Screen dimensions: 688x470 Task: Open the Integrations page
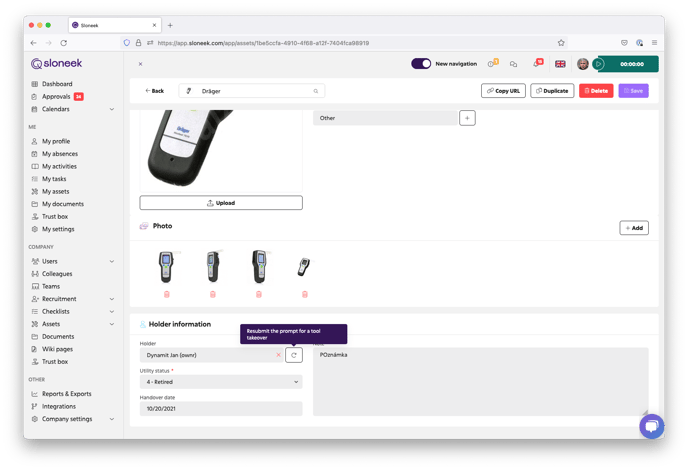[x=59, y=406]
